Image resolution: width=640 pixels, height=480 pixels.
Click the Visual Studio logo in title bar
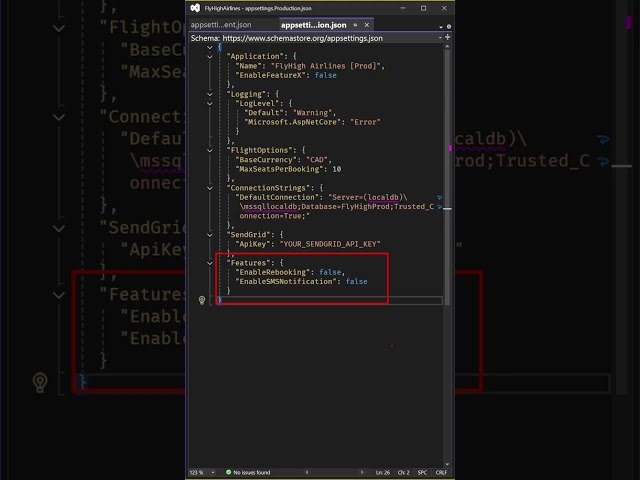tap(195, 8)
